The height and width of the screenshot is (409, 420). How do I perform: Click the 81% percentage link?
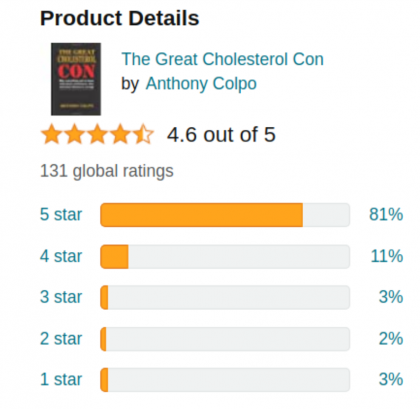click(x=386, y=214)
